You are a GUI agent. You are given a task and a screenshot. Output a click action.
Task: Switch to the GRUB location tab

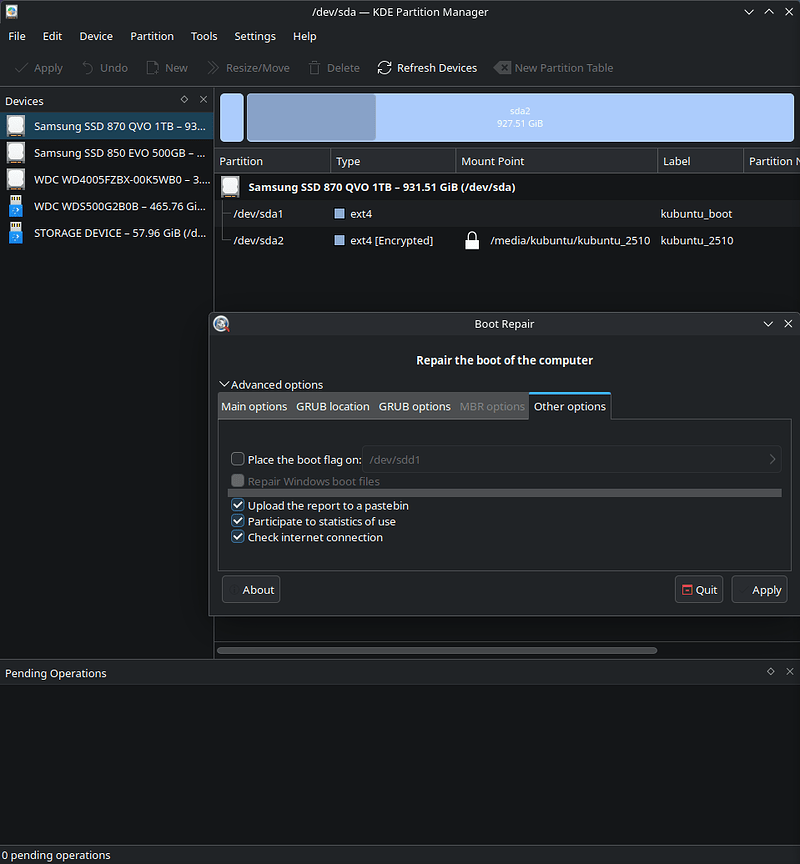point(333,407)
